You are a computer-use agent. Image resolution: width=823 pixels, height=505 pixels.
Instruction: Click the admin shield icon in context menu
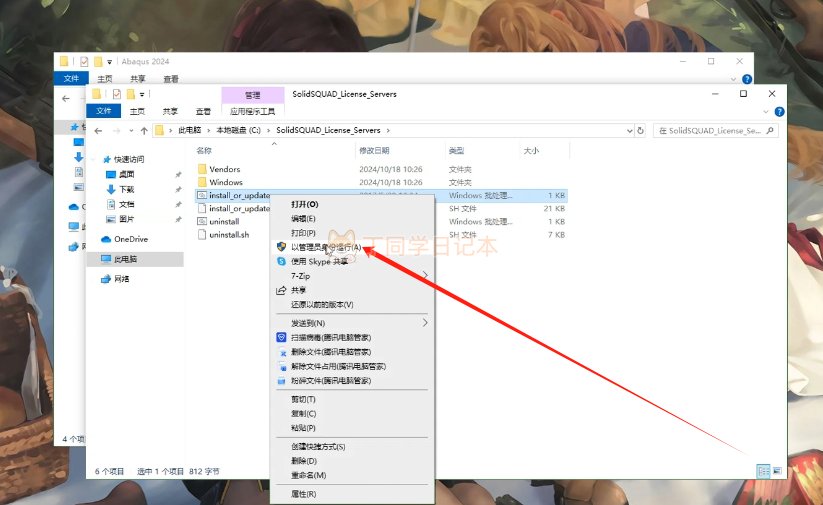pyautogui.click(x=281, y=247)
